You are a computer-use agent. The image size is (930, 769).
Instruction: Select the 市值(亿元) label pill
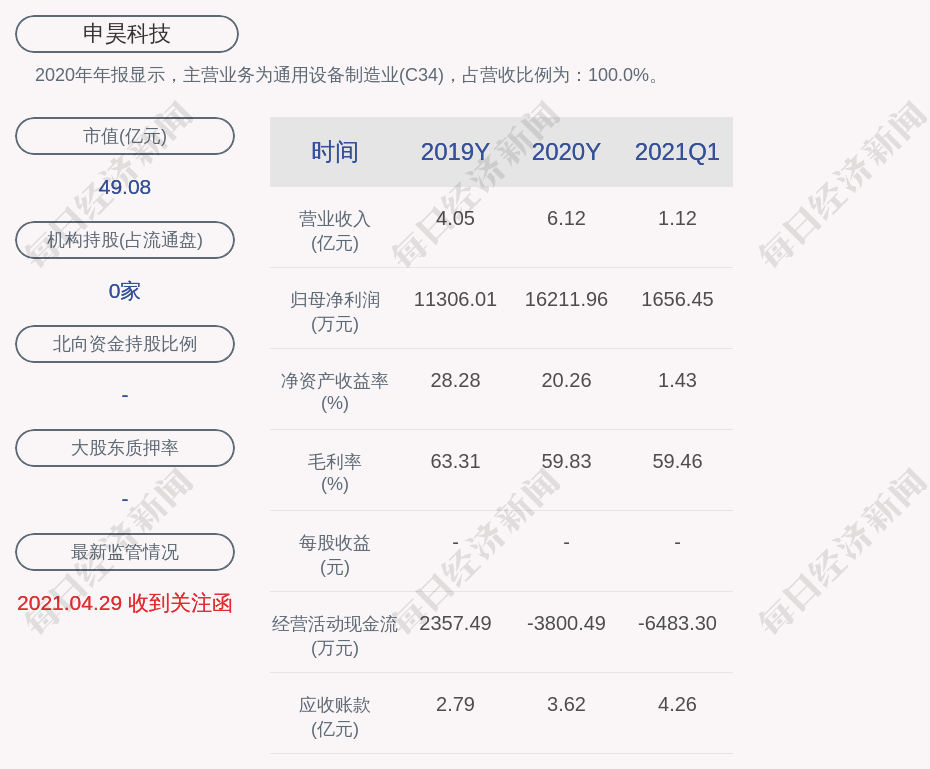(x=125, y=136)
